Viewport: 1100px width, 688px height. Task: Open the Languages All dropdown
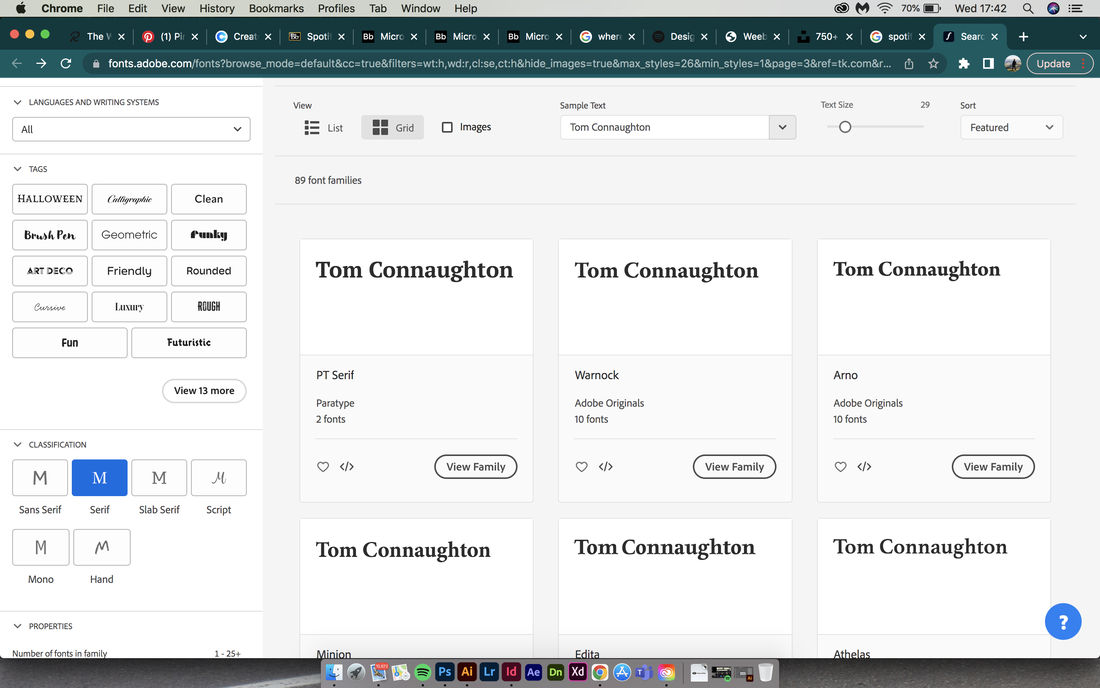pyautogui.click(x=131, y=129)
